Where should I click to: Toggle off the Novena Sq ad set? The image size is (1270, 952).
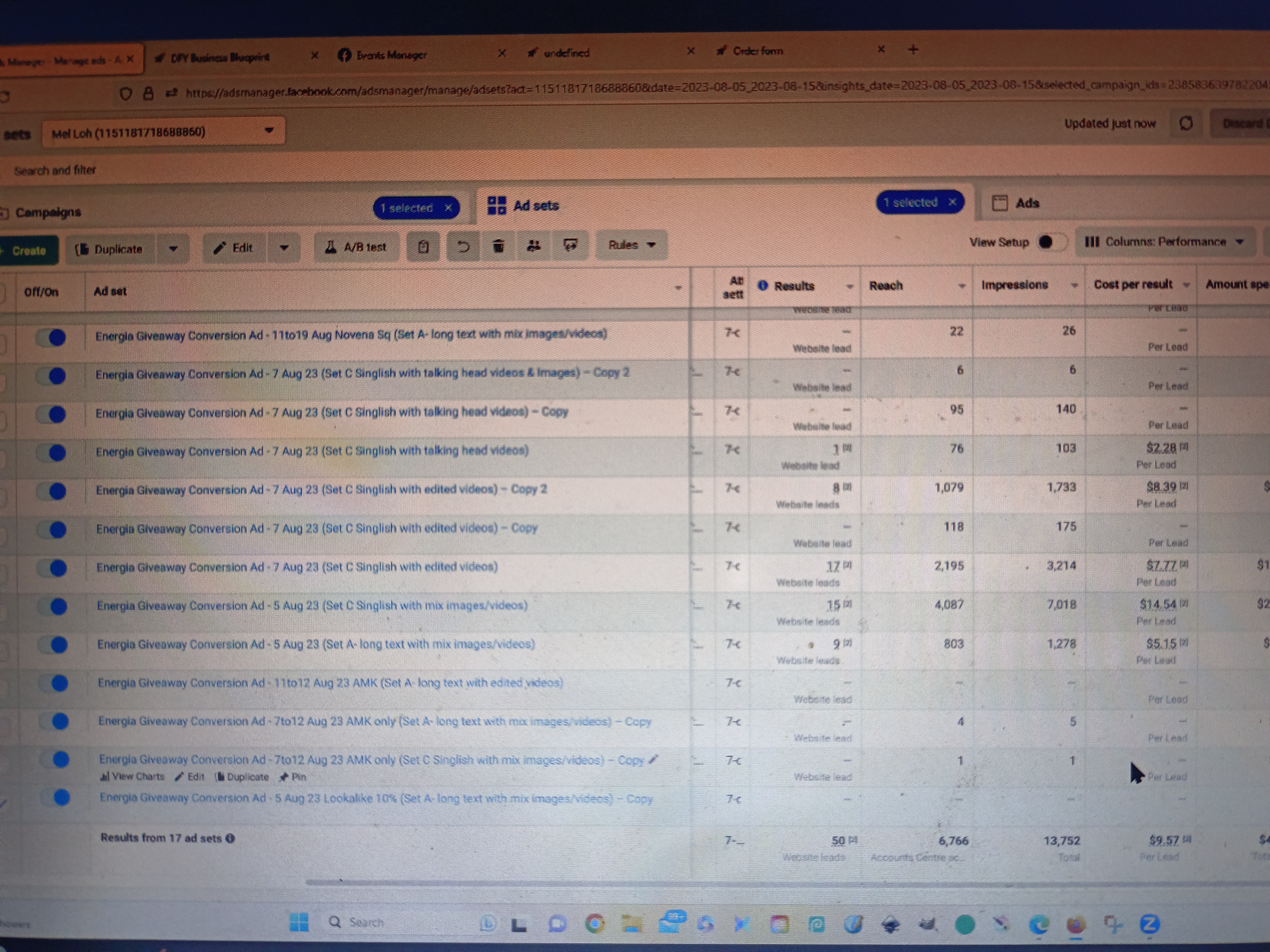pos(52,337)
